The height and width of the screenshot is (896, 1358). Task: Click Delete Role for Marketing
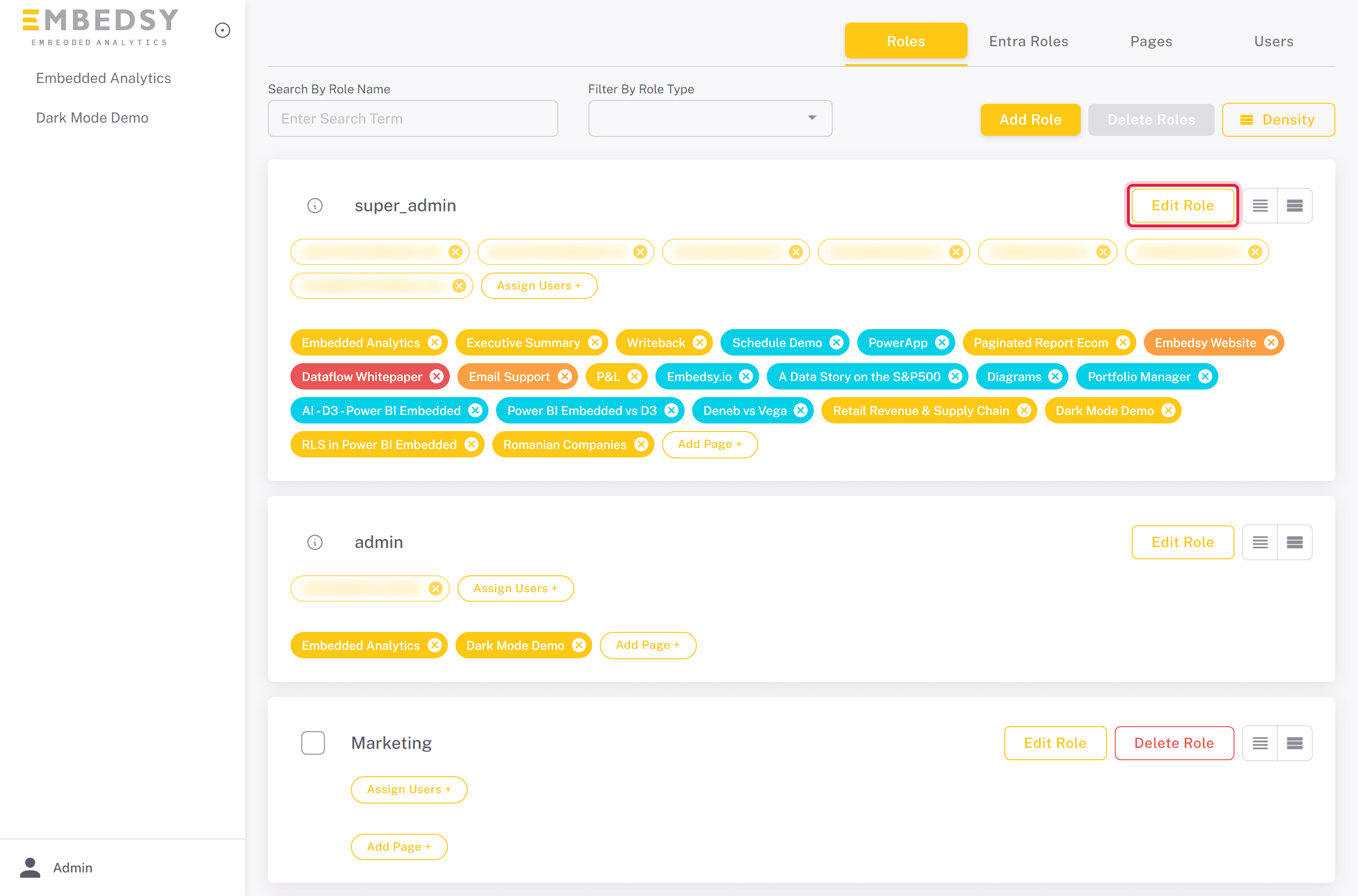pyautogui.click(x=1174, y=743)
